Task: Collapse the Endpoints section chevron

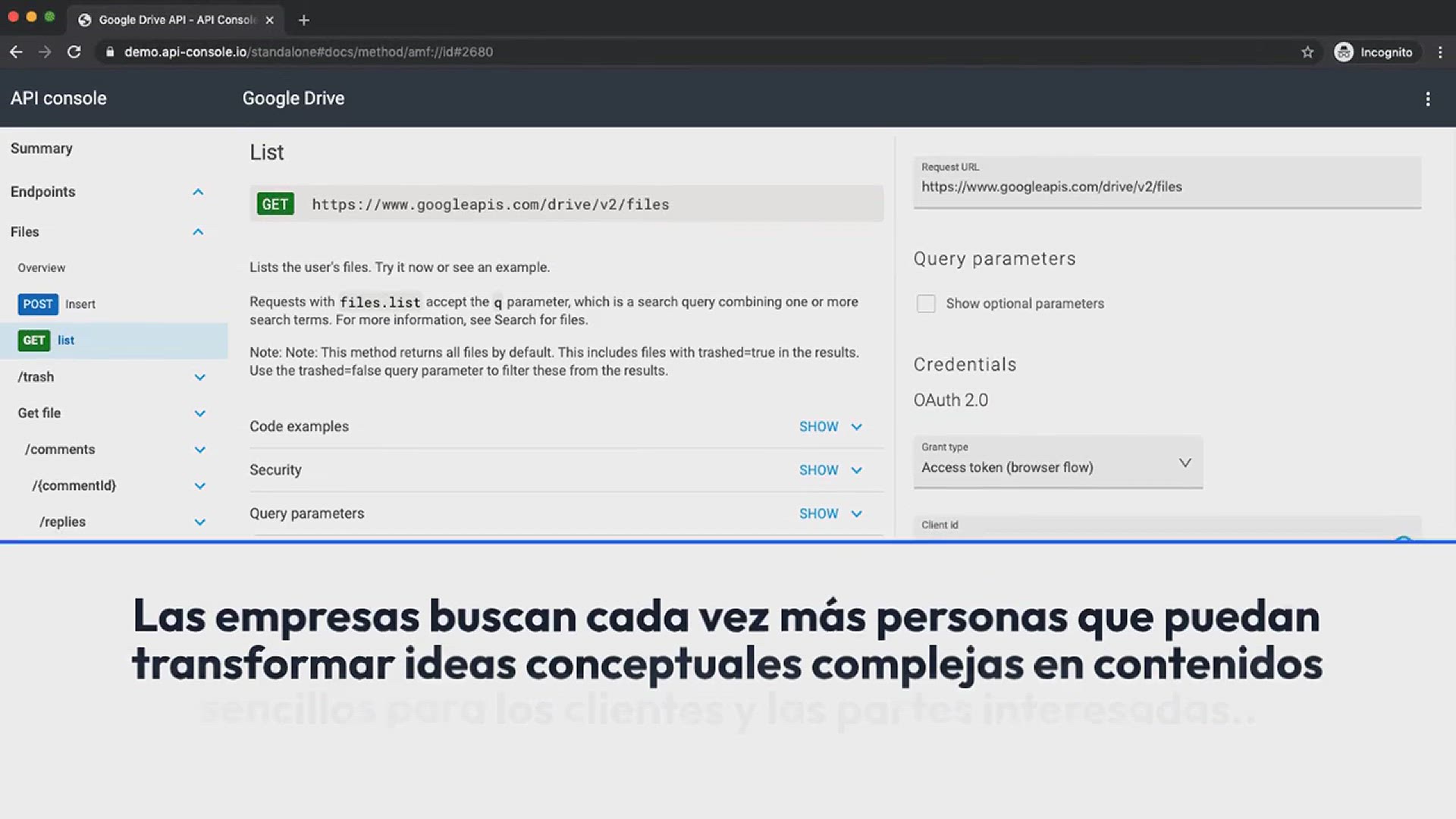Action: [198, 192]
